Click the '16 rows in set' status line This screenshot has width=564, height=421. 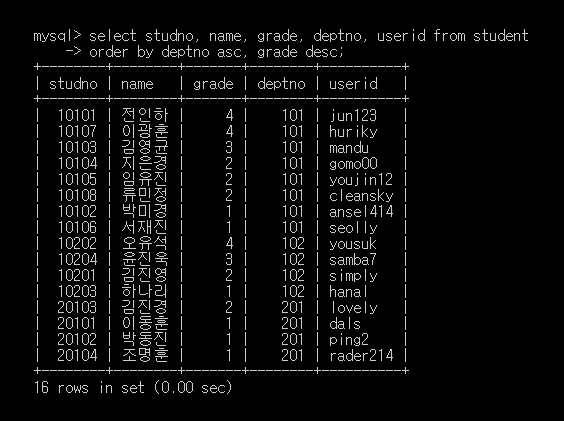133,388
